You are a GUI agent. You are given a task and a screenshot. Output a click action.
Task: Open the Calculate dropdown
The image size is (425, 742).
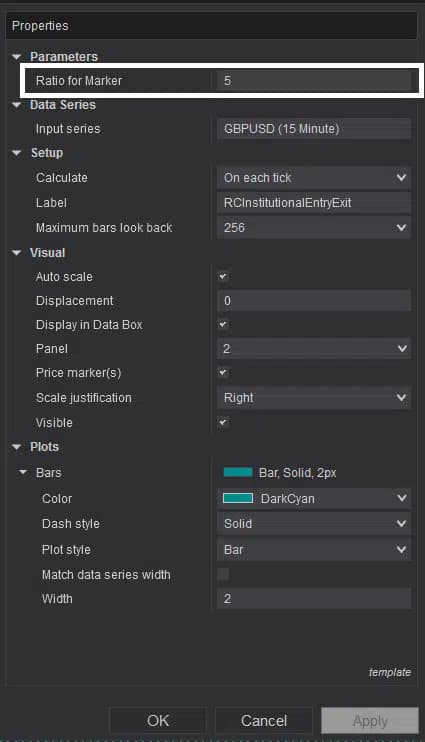(x=314, y=178)
